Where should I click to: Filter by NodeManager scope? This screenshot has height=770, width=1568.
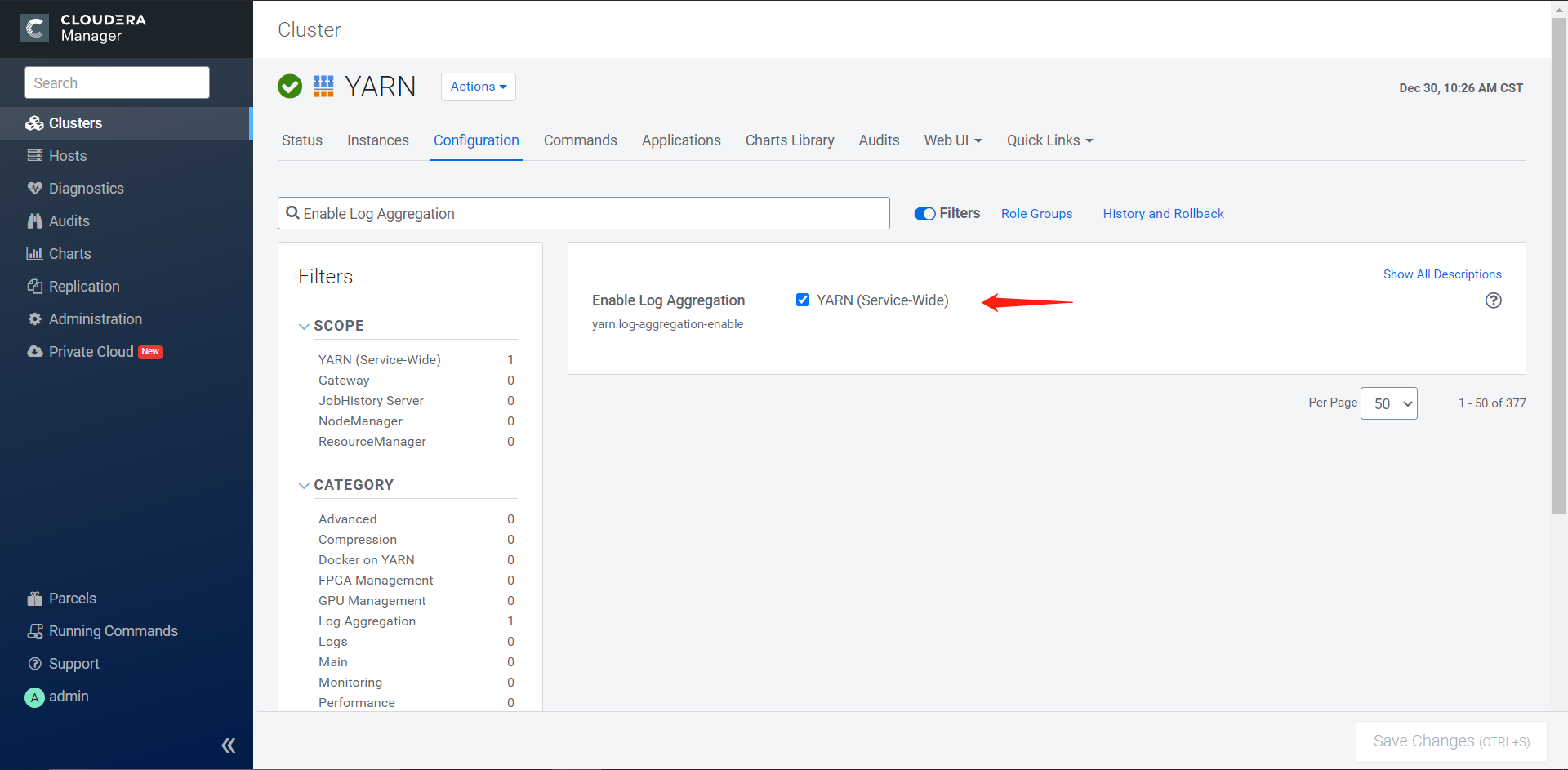360,421
